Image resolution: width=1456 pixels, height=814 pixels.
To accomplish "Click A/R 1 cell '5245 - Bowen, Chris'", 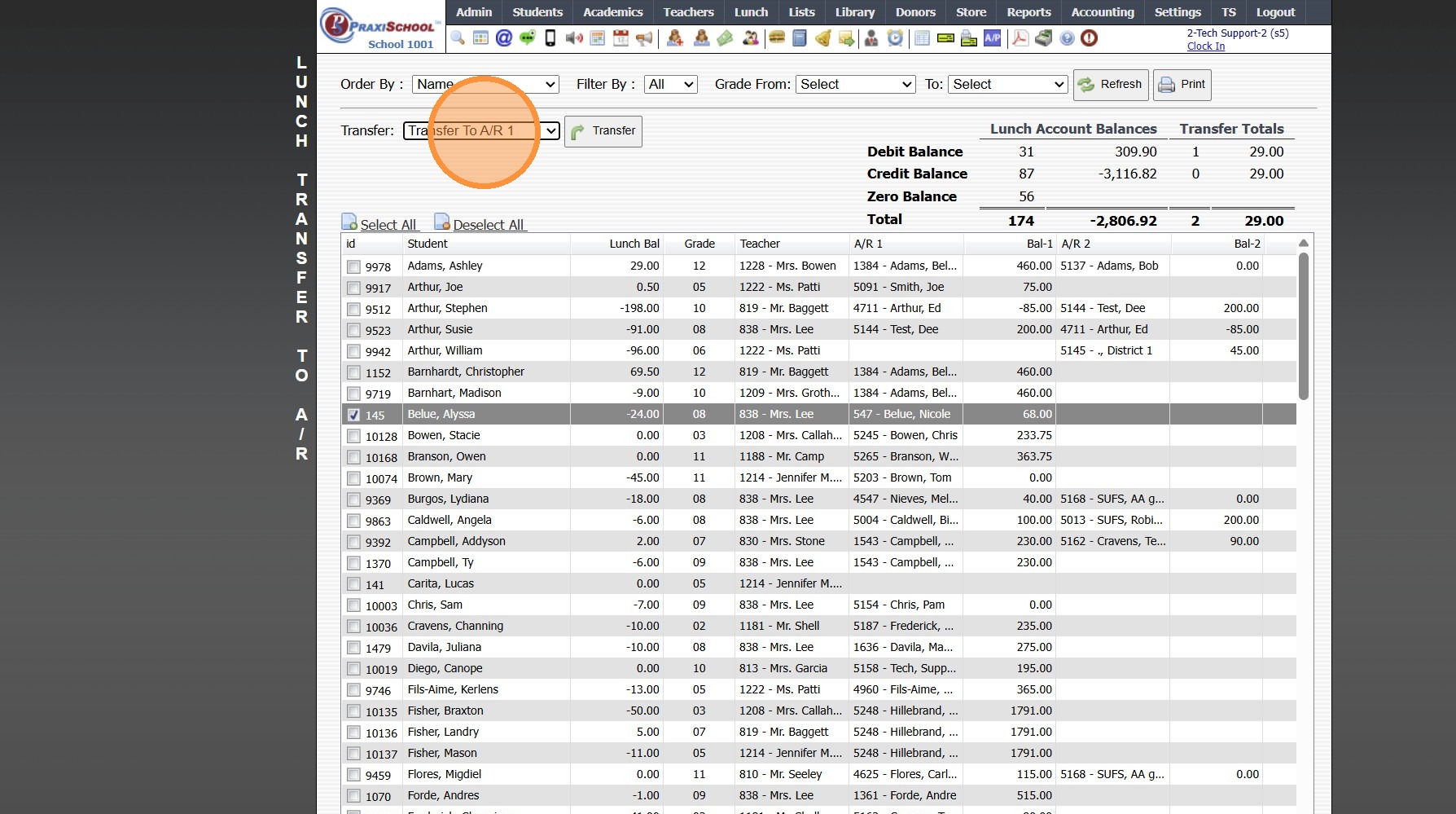I will pos(906,435).
